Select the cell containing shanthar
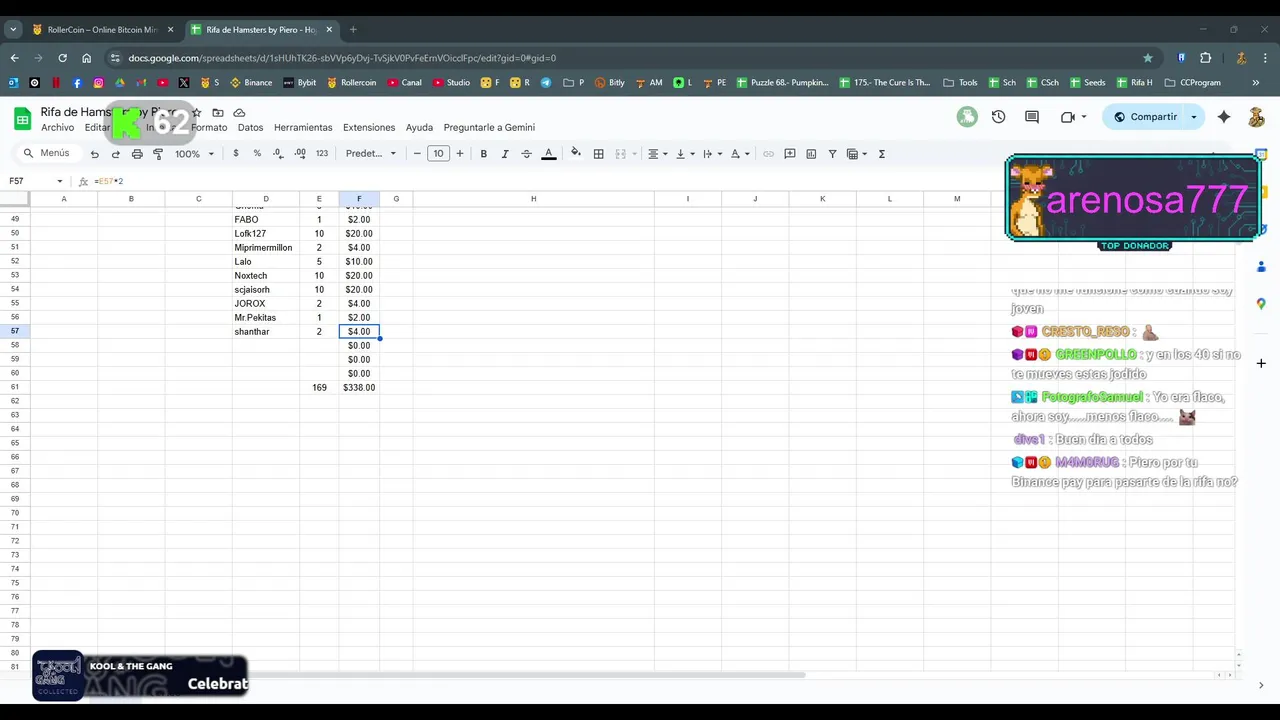 [x=266, y=332]
